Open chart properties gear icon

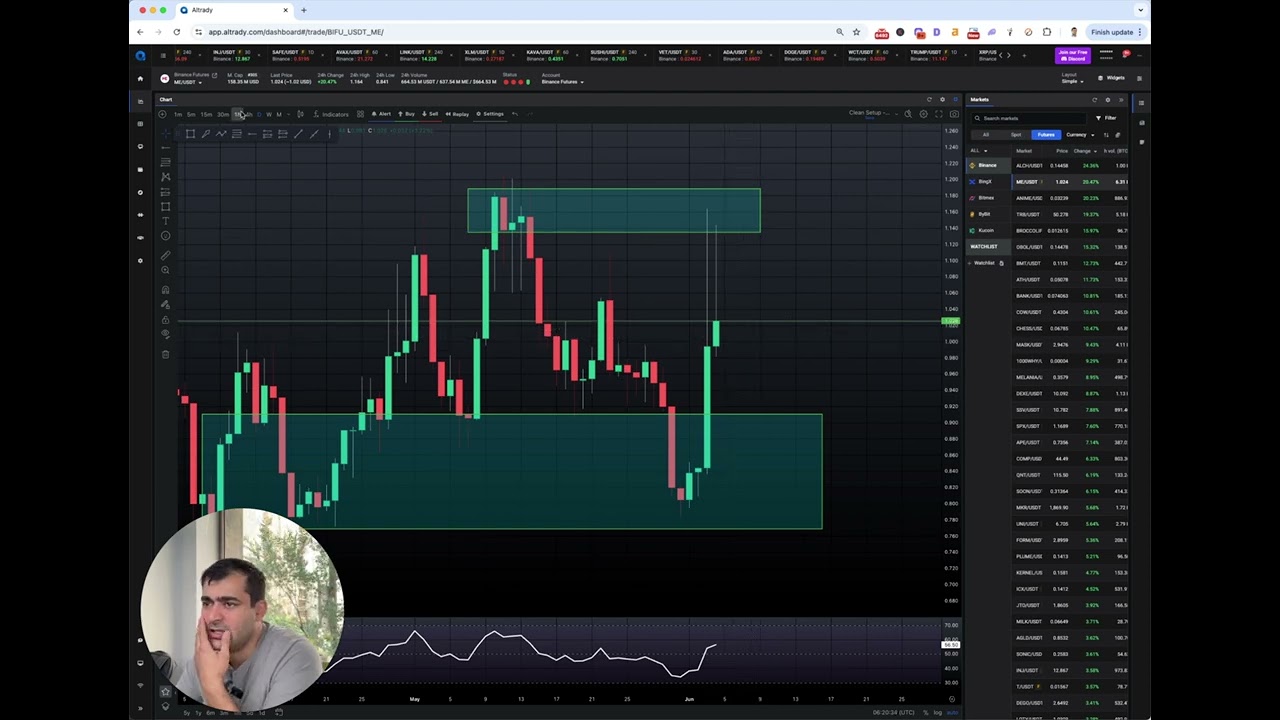pos(924,114)
